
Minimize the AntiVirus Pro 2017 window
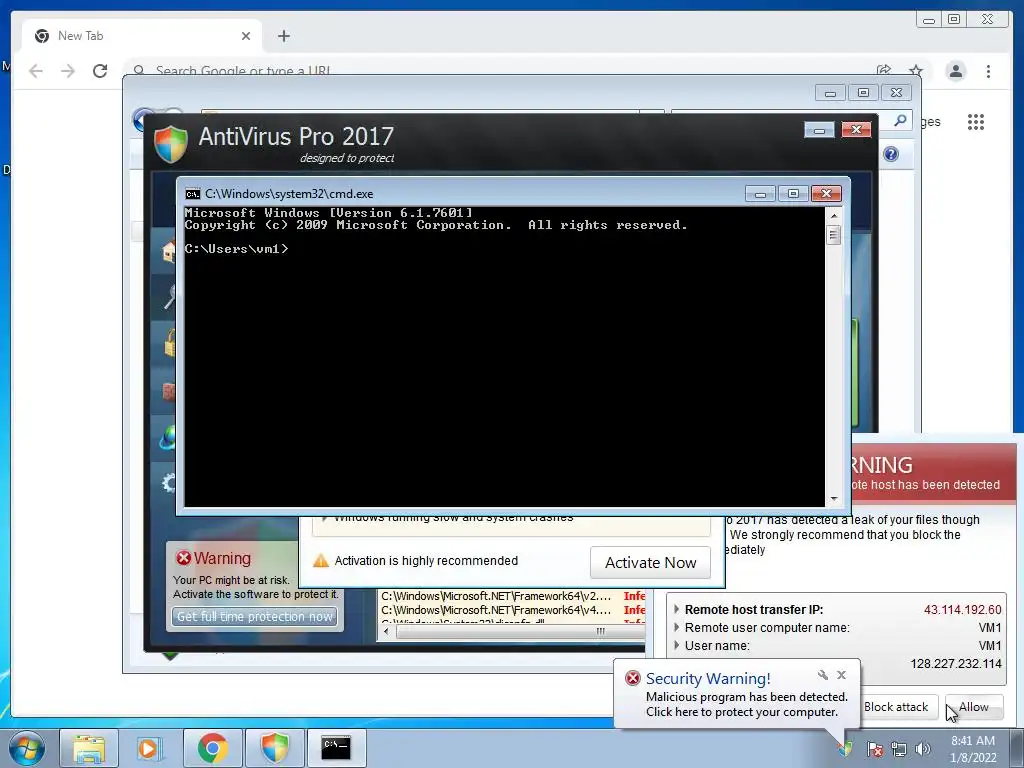pos(819,130)
